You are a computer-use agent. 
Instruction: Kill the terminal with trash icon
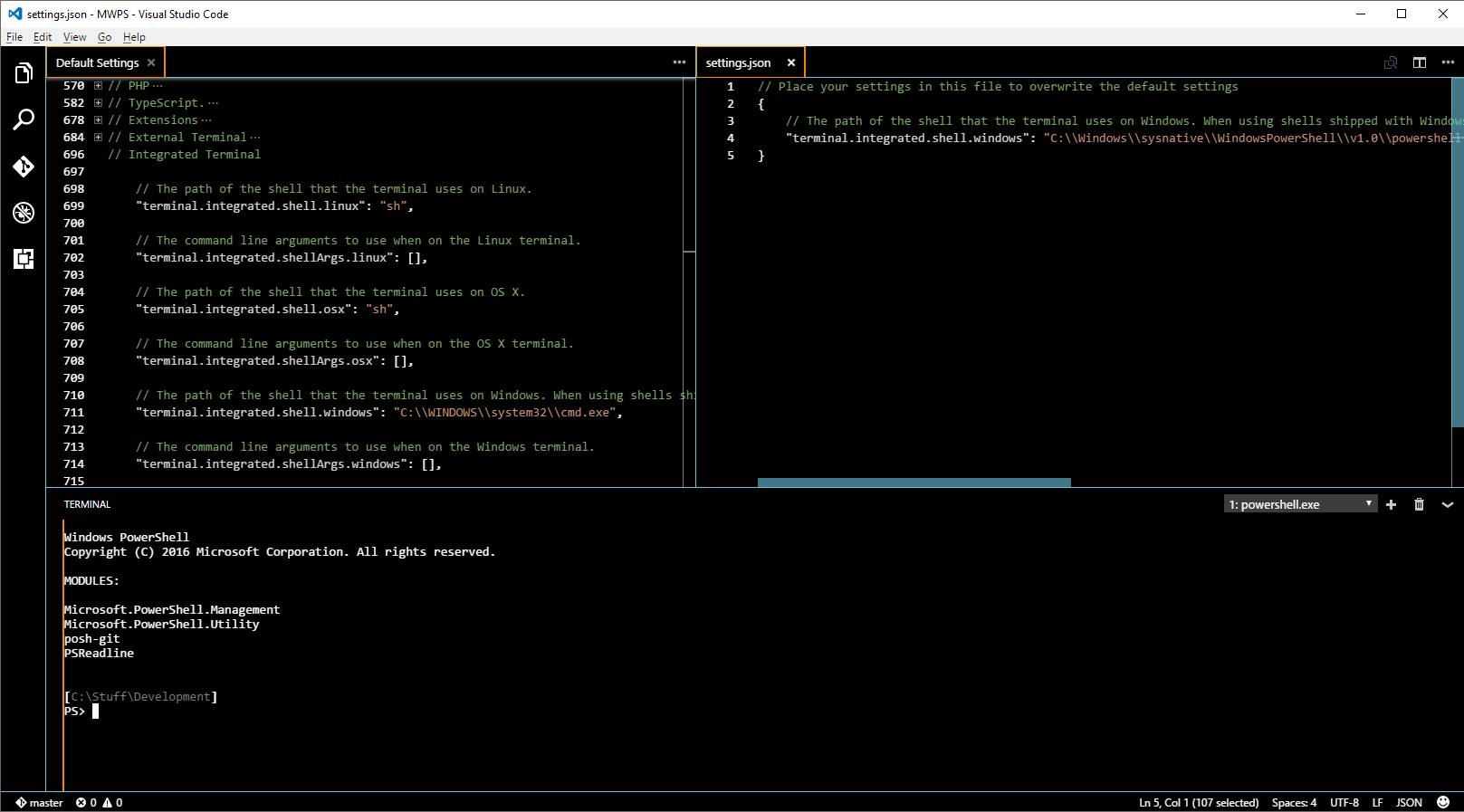coord(1419,504)
